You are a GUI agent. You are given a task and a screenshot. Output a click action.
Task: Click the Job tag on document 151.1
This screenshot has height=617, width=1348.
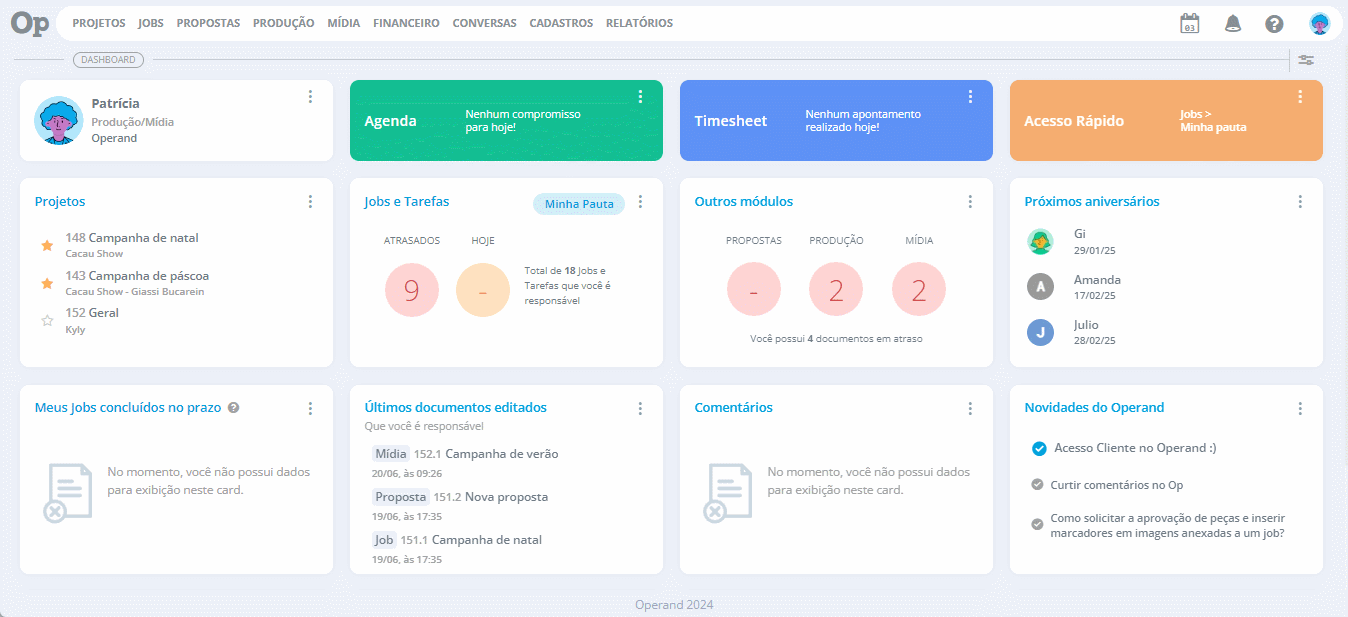(384, 540)
